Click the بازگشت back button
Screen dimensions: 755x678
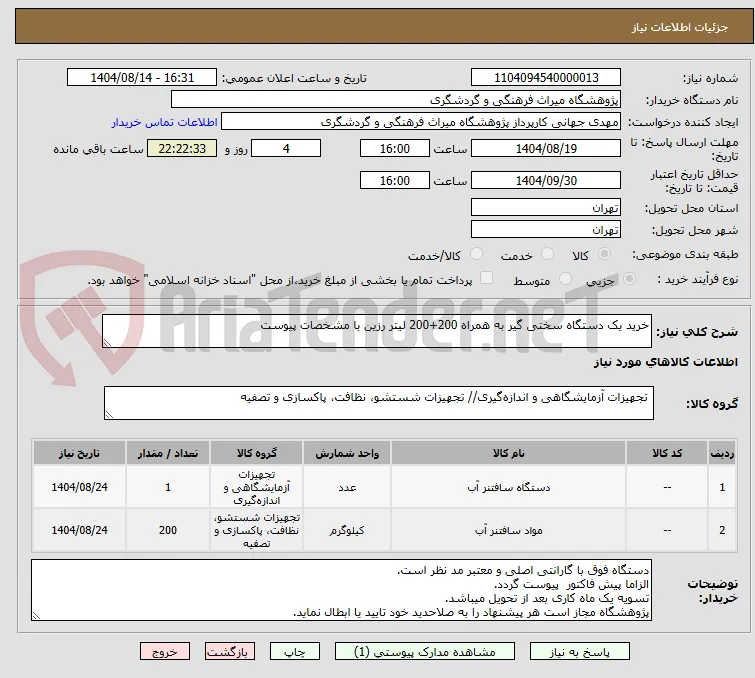click(230, 652)
